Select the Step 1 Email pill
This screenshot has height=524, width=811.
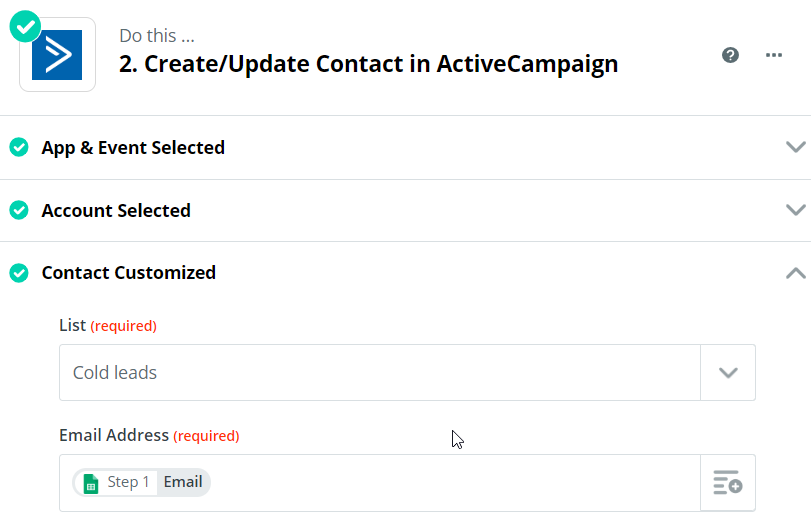(x=142, y=483)
